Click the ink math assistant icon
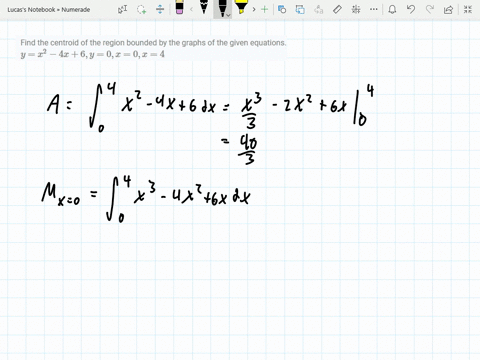480x360 pixels. click(356, 9)
